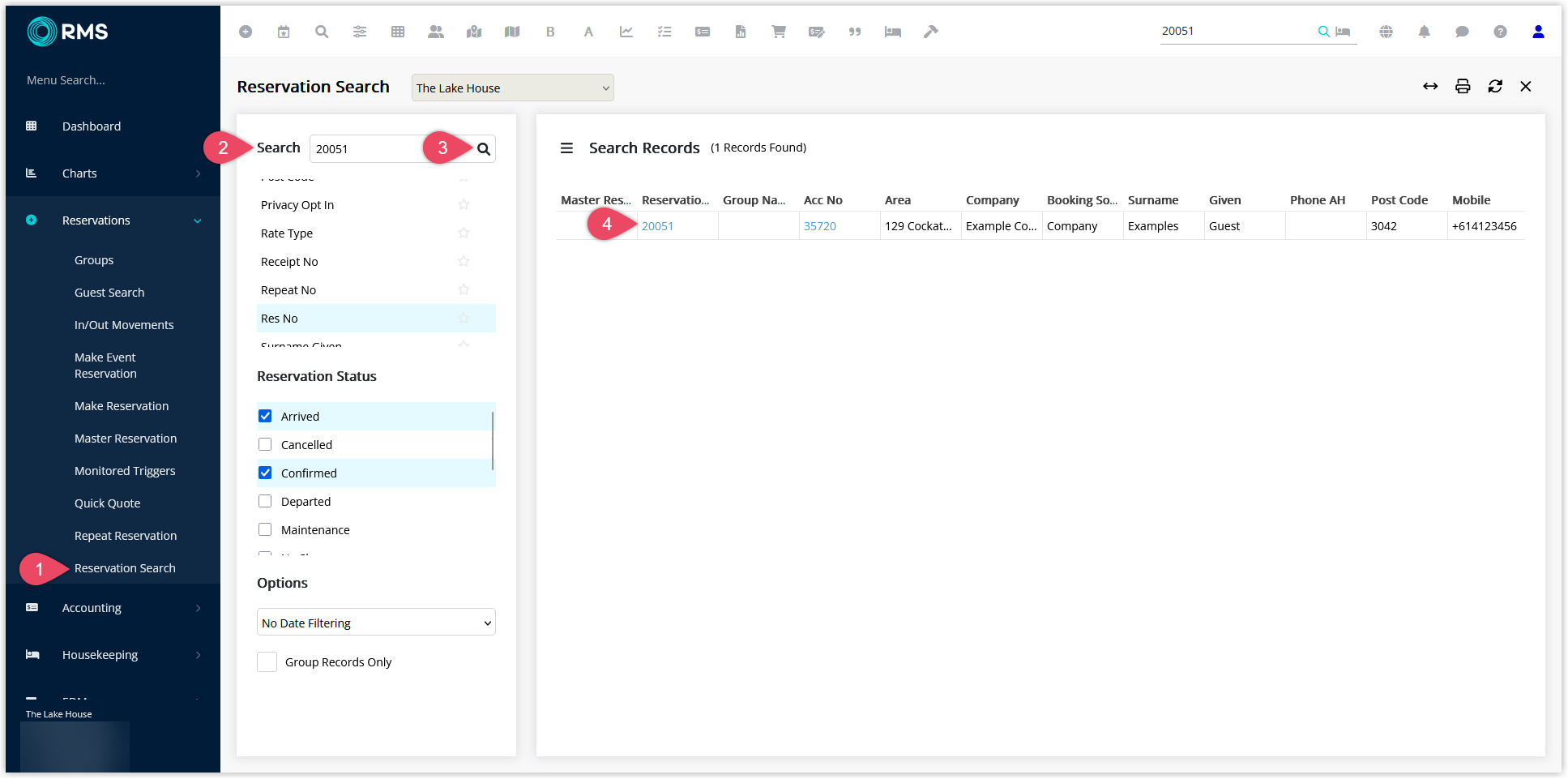Toggle the expand width arrows icon
Image resolution: width=1568 pixels, height=779 pixels.
tap(1430, 87)
